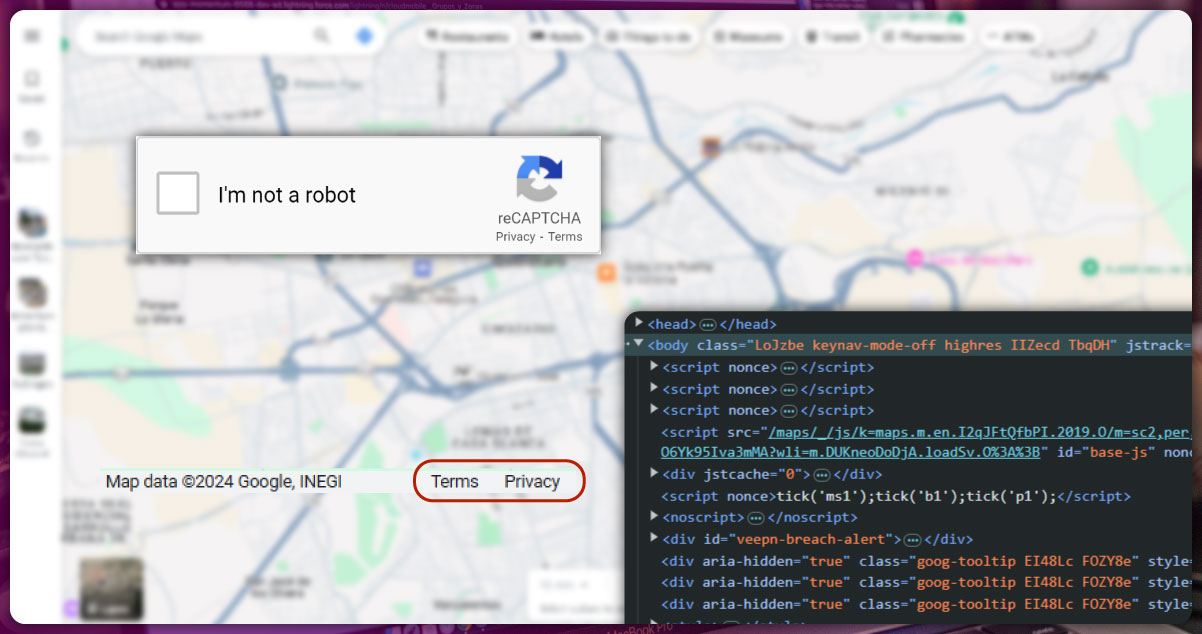Select the Restaurants filter chip
Viewport: 1202px width, 634px height.
coord(466,36)
